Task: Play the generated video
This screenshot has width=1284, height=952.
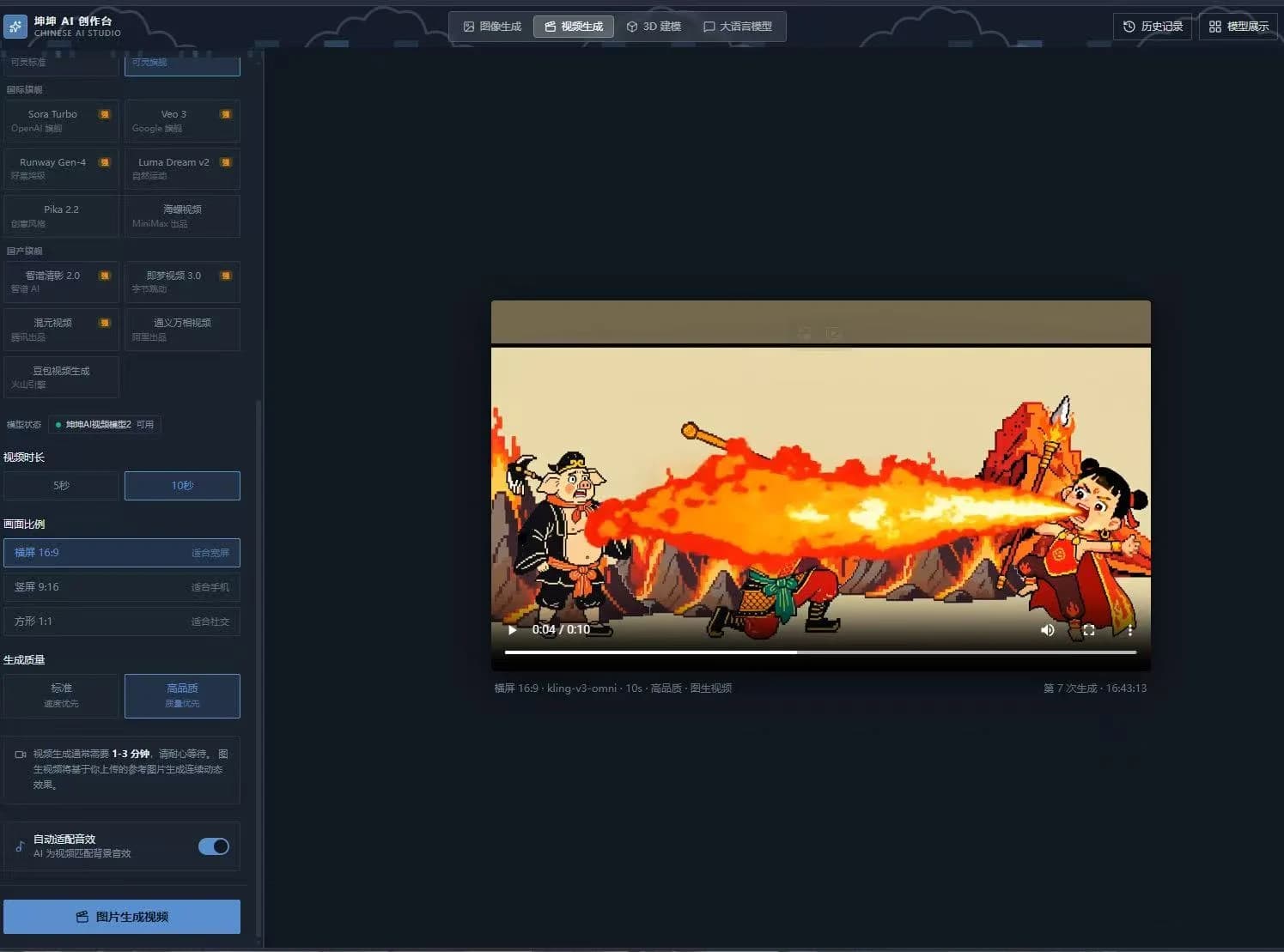Action: [x=513, y=630]
